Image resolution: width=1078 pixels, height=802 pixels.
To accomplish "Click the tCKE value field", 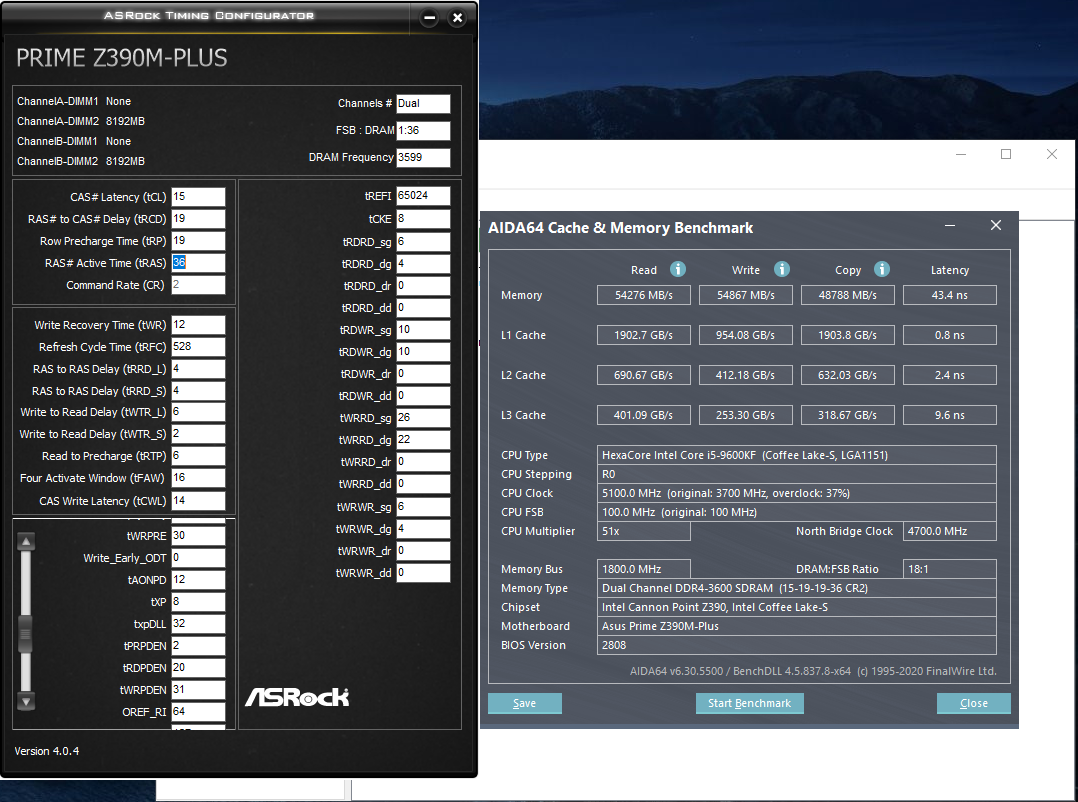I will (423, 219).
